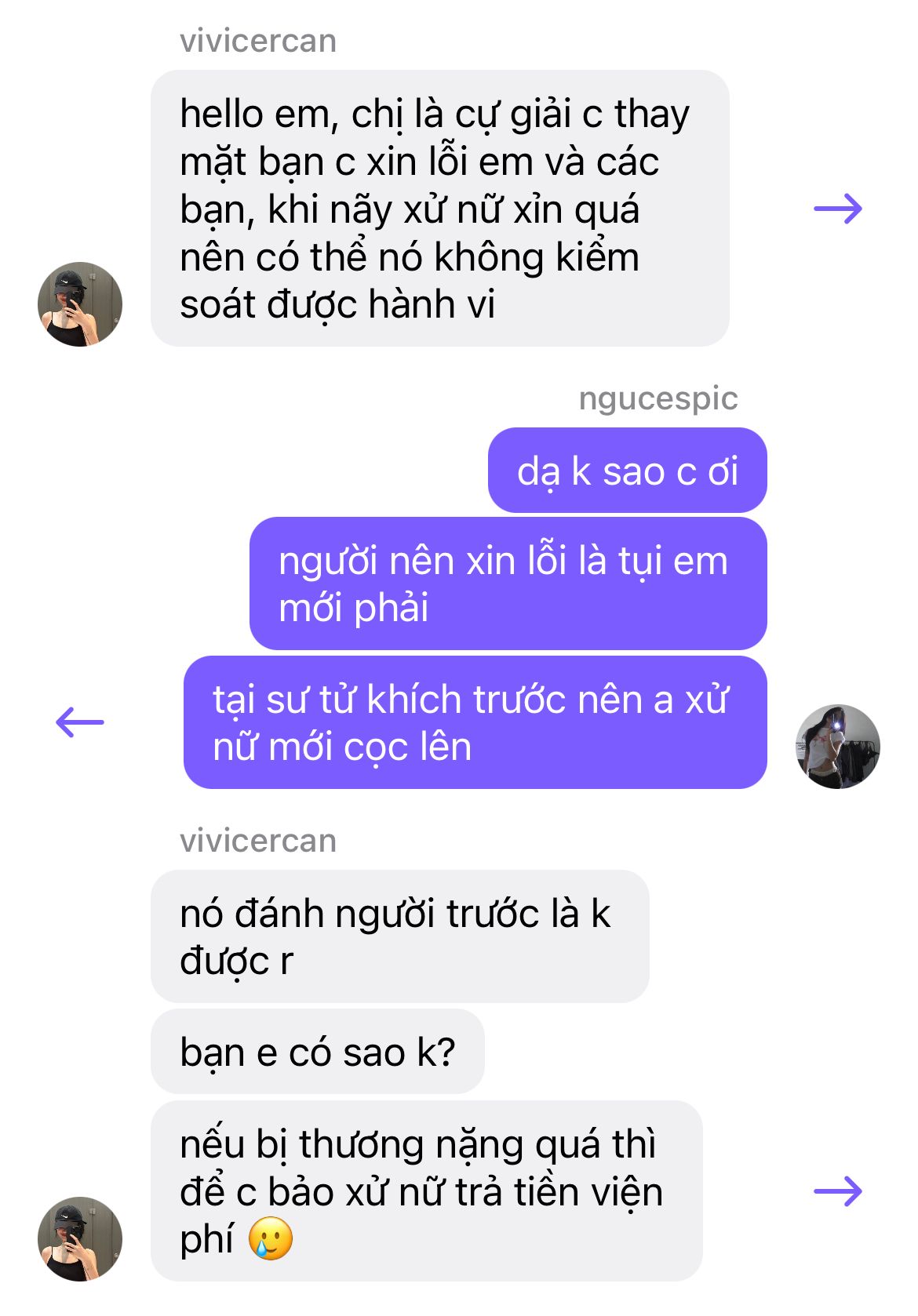Screen dimensions: 918x1316
Task: Tap the left arrow beside the purple messages
Action: pos(80,722)
